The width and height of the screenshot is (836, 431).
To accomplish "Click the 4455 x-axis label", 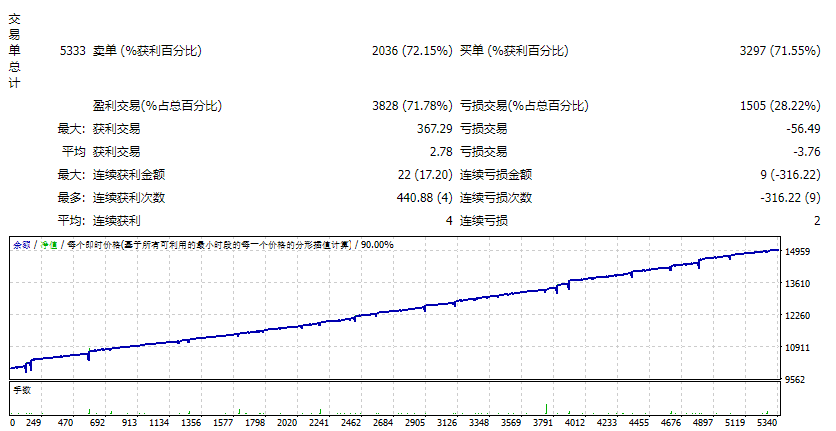I will click(638, 422).
